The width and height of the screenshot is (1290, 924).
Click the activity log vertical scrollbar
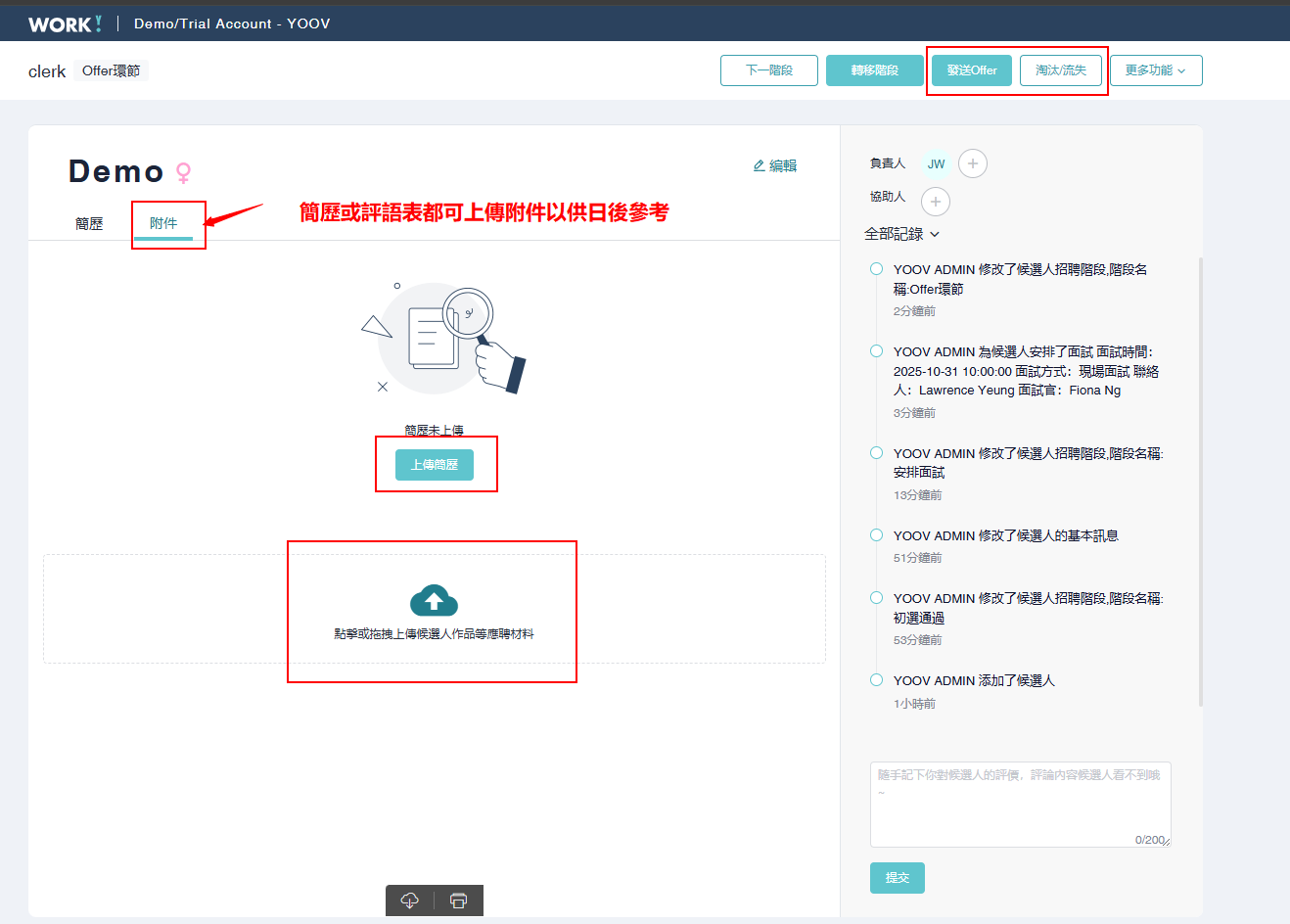point(1201,480)
